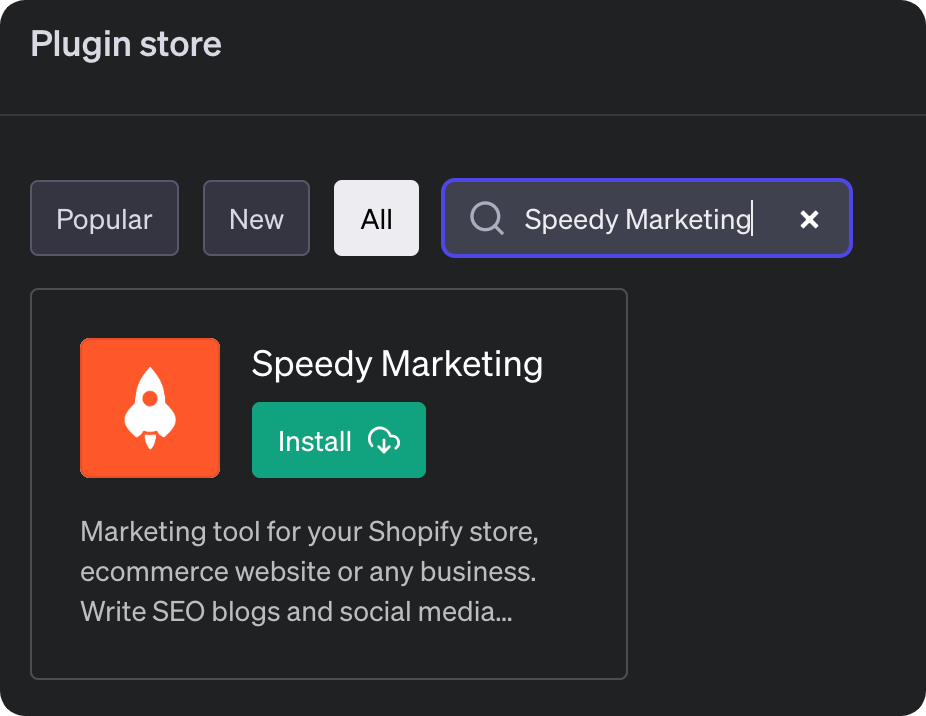Select the All plugins tab
This screenshot has width=926, height=716.
coord(376,218)
